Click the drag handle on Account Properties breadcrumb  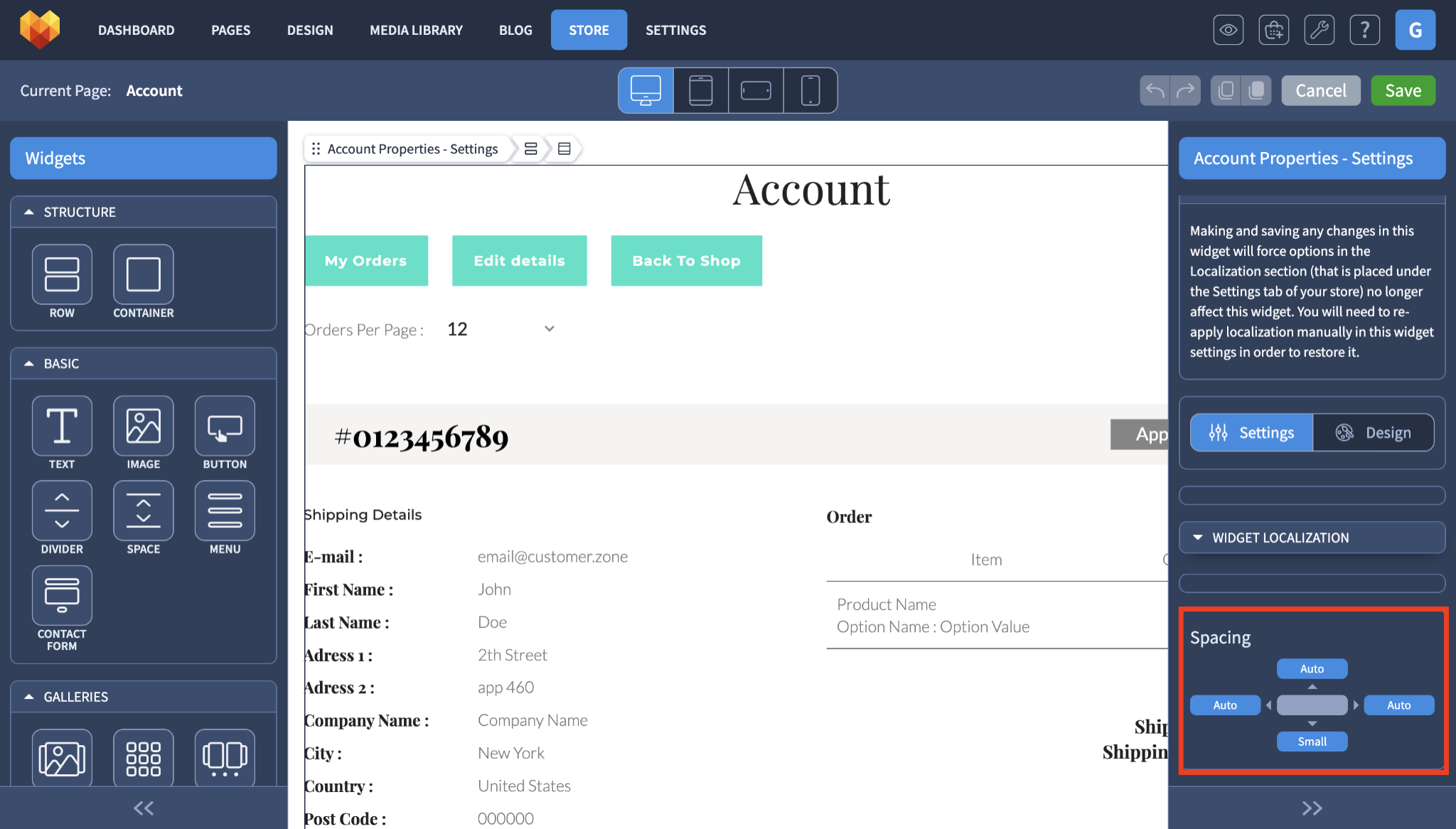316,149
